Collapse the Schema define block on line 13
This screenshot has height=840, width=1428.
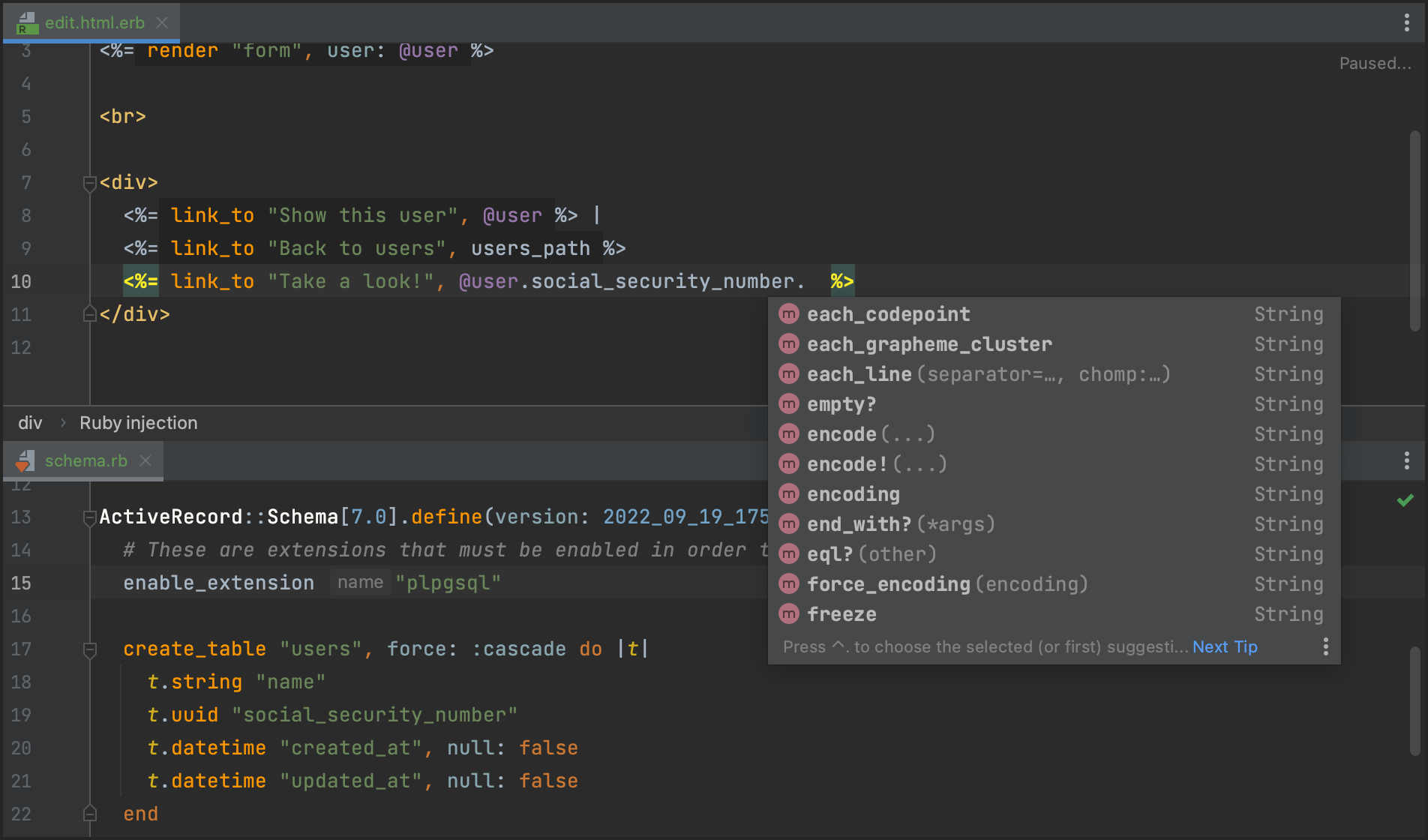click(x=89, y=517)
